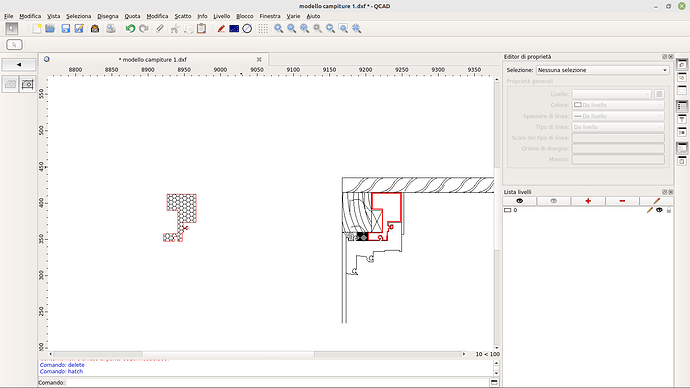Open the Quota menu

[x=132, y=16]
